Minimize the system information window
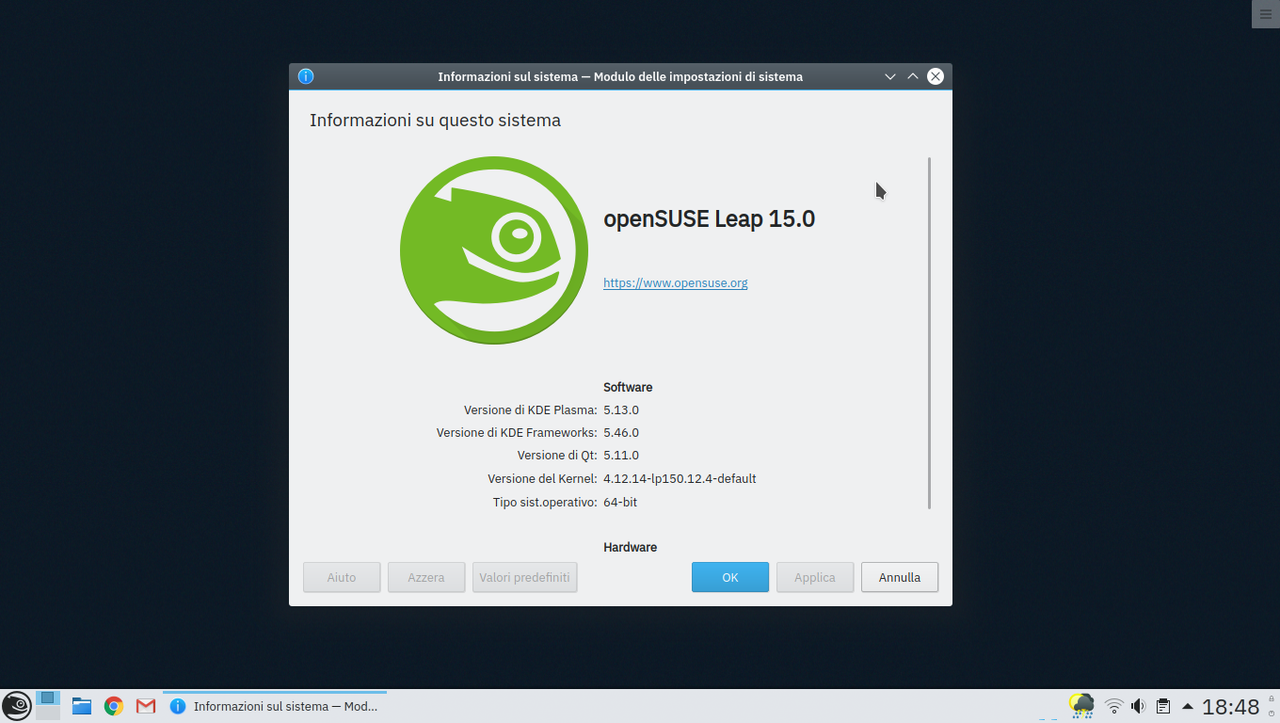This screenshot has height=723, width=1280. pos(890,76)
